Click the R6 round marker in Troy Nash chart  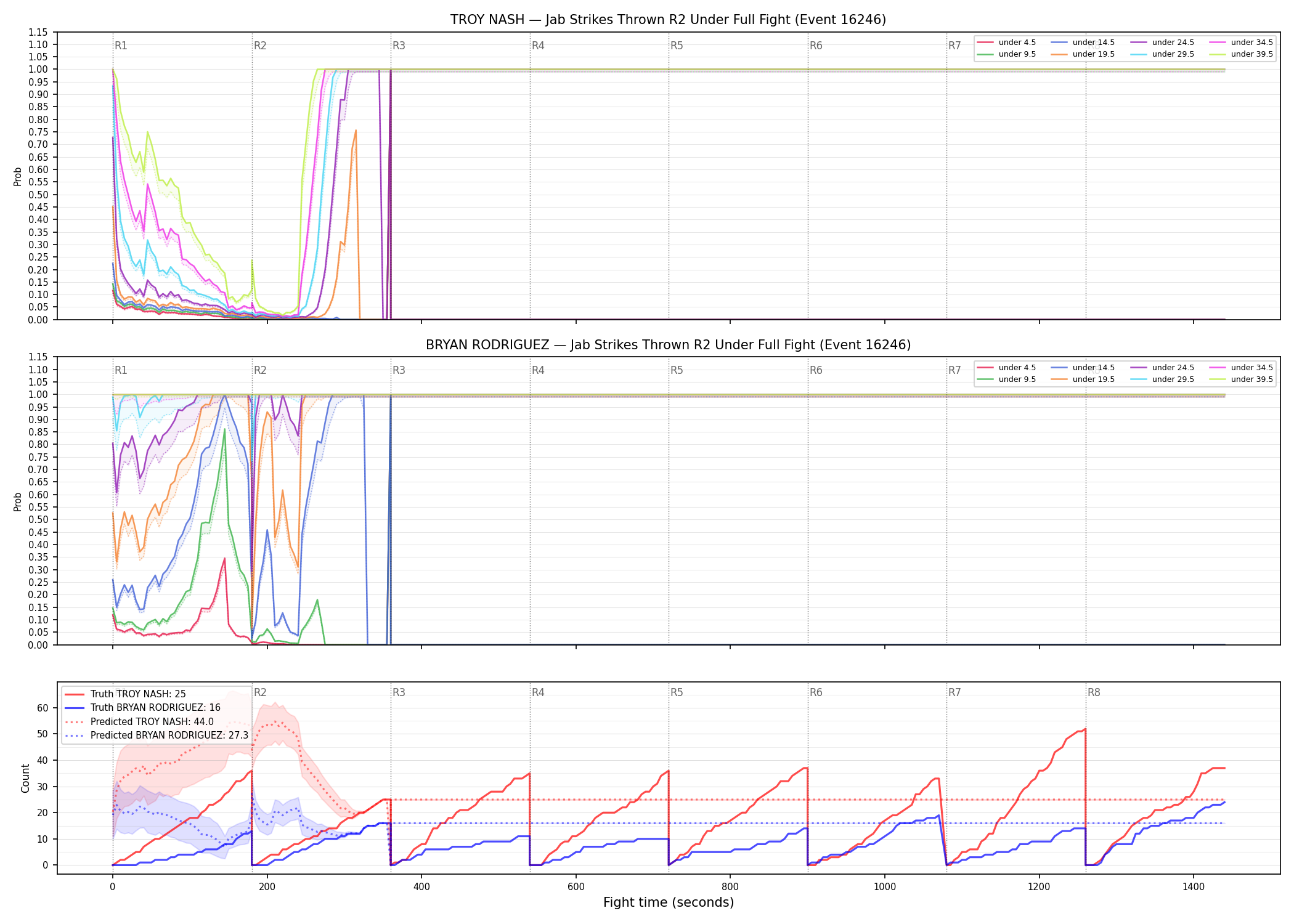click(x=816, y=46)
